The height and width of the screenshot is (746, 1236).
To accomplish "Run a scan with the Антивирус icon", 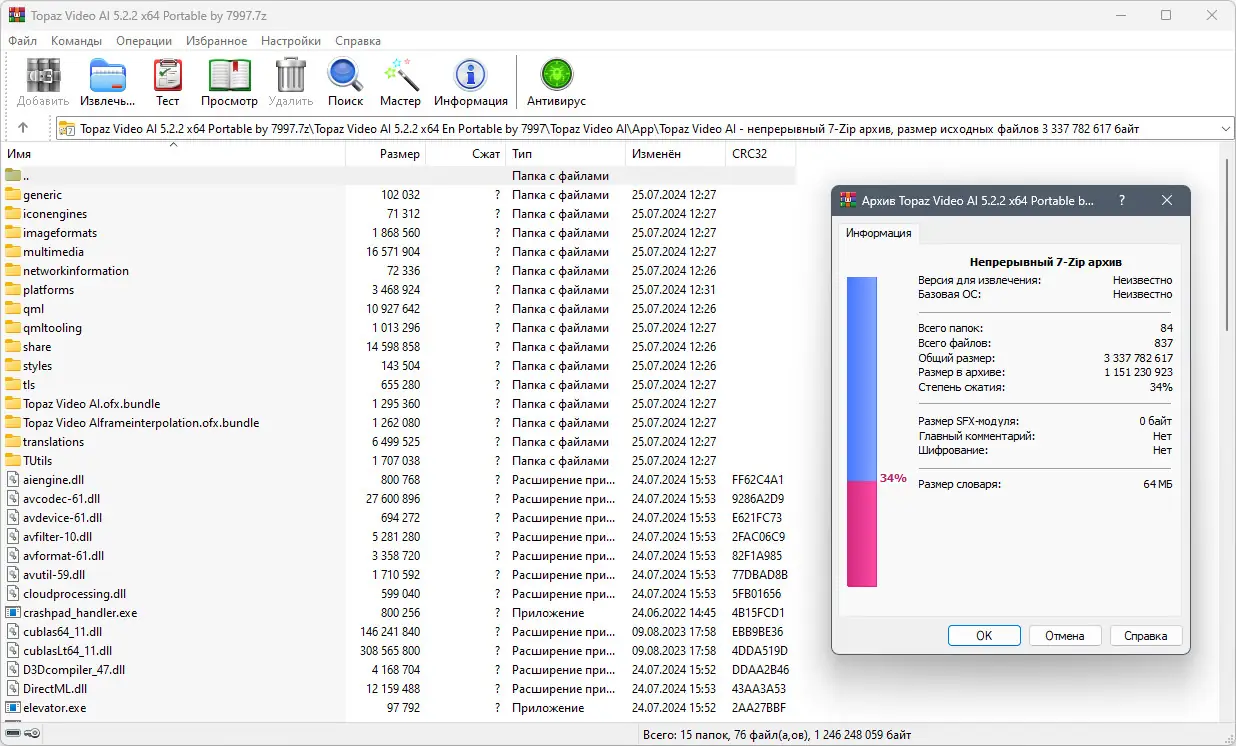I will pos(556,80).
